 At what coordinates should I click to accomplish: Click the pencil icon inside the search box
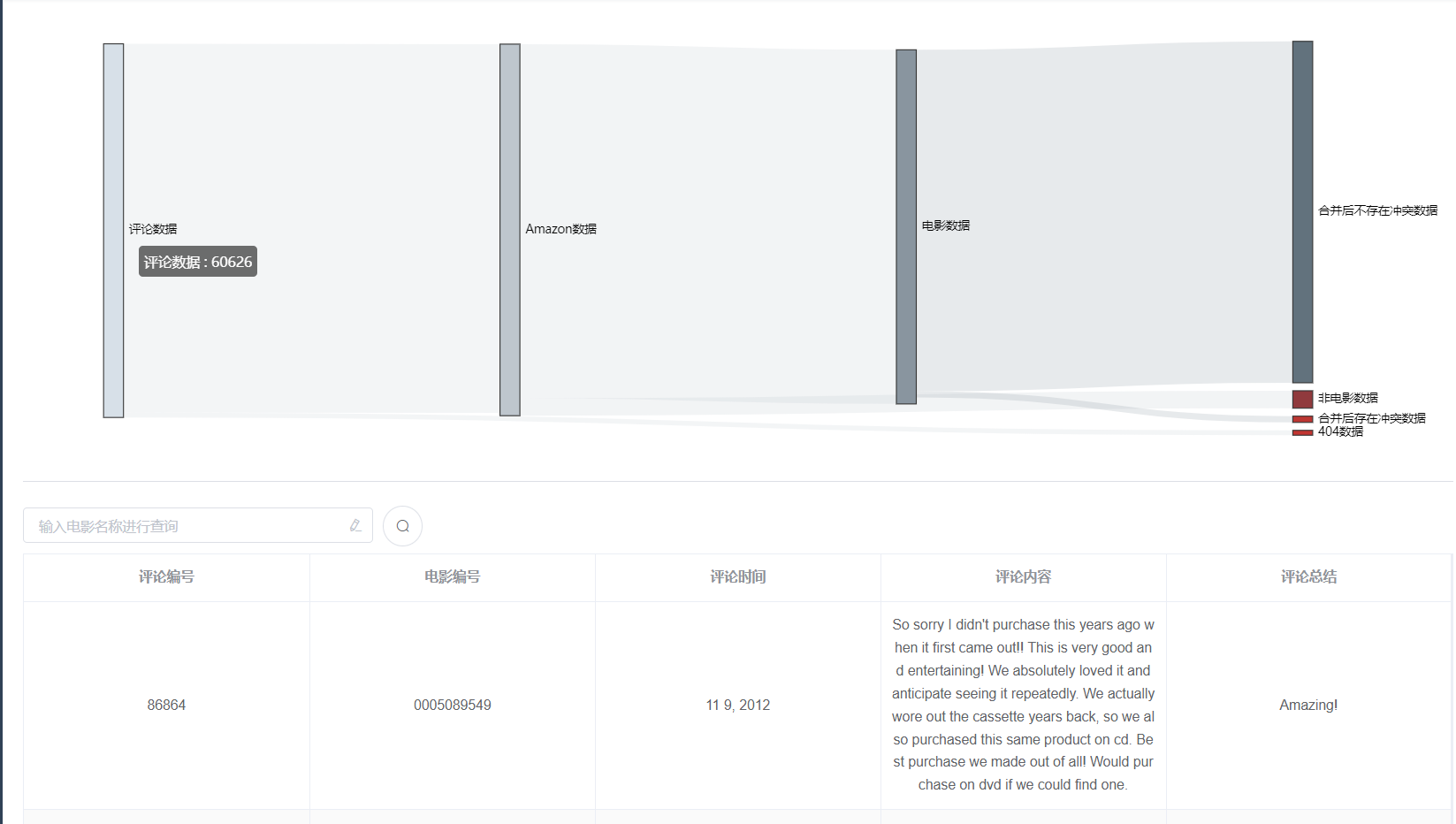(355, 525)
